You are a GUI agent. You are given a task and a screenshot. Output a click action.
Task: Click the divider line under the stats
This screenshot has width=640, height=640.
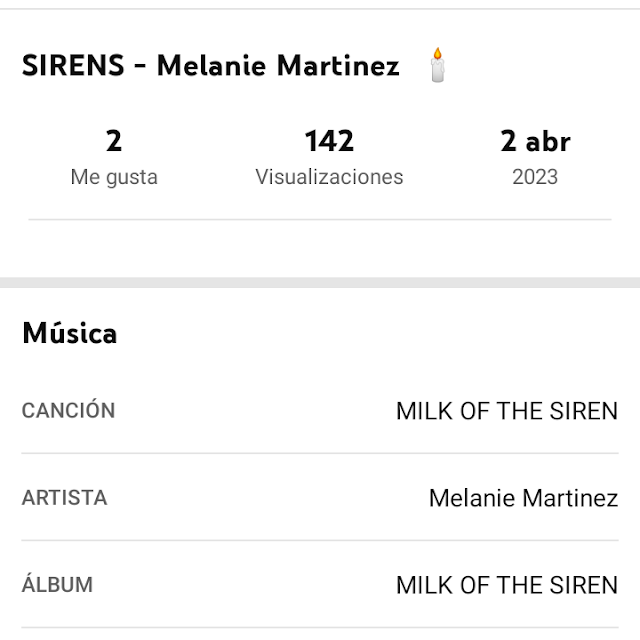pyautogui.click(x=320, y=219)
